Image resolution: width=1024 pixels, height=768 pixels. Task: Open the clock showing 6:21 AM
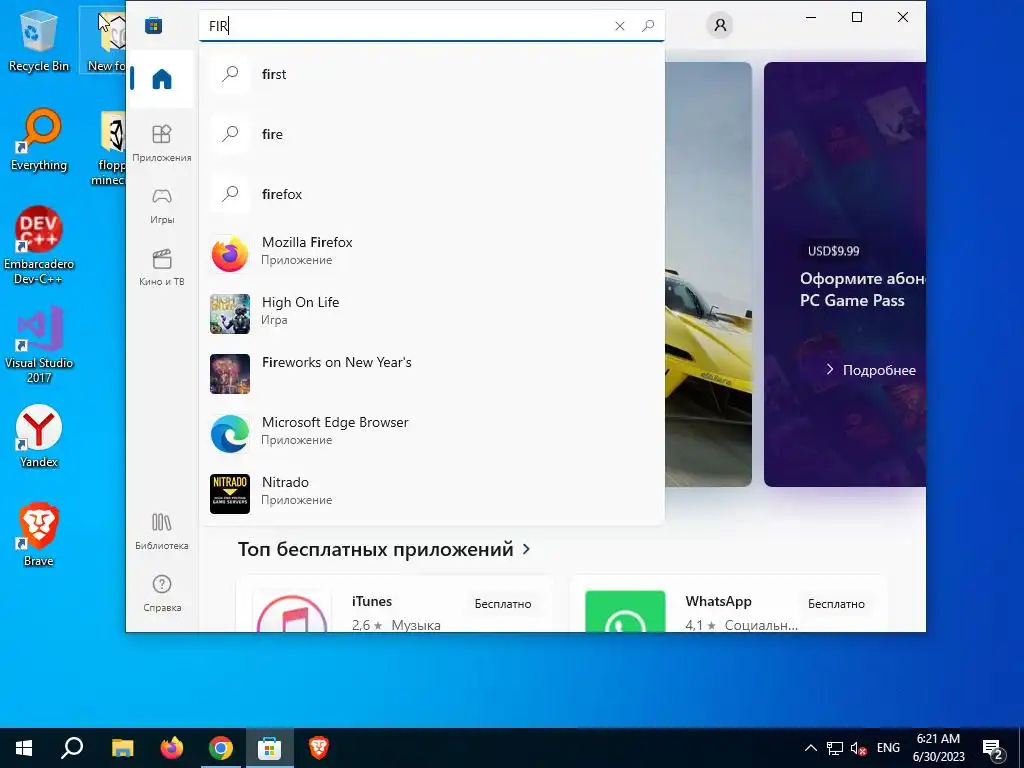coord(938,748)
